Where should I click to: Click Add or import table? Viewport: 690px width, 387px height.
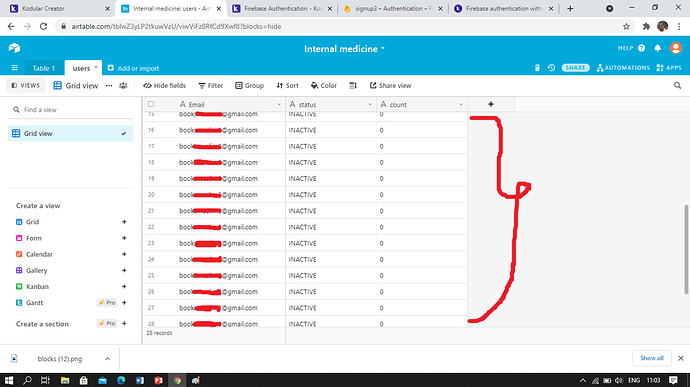[133, 68]
